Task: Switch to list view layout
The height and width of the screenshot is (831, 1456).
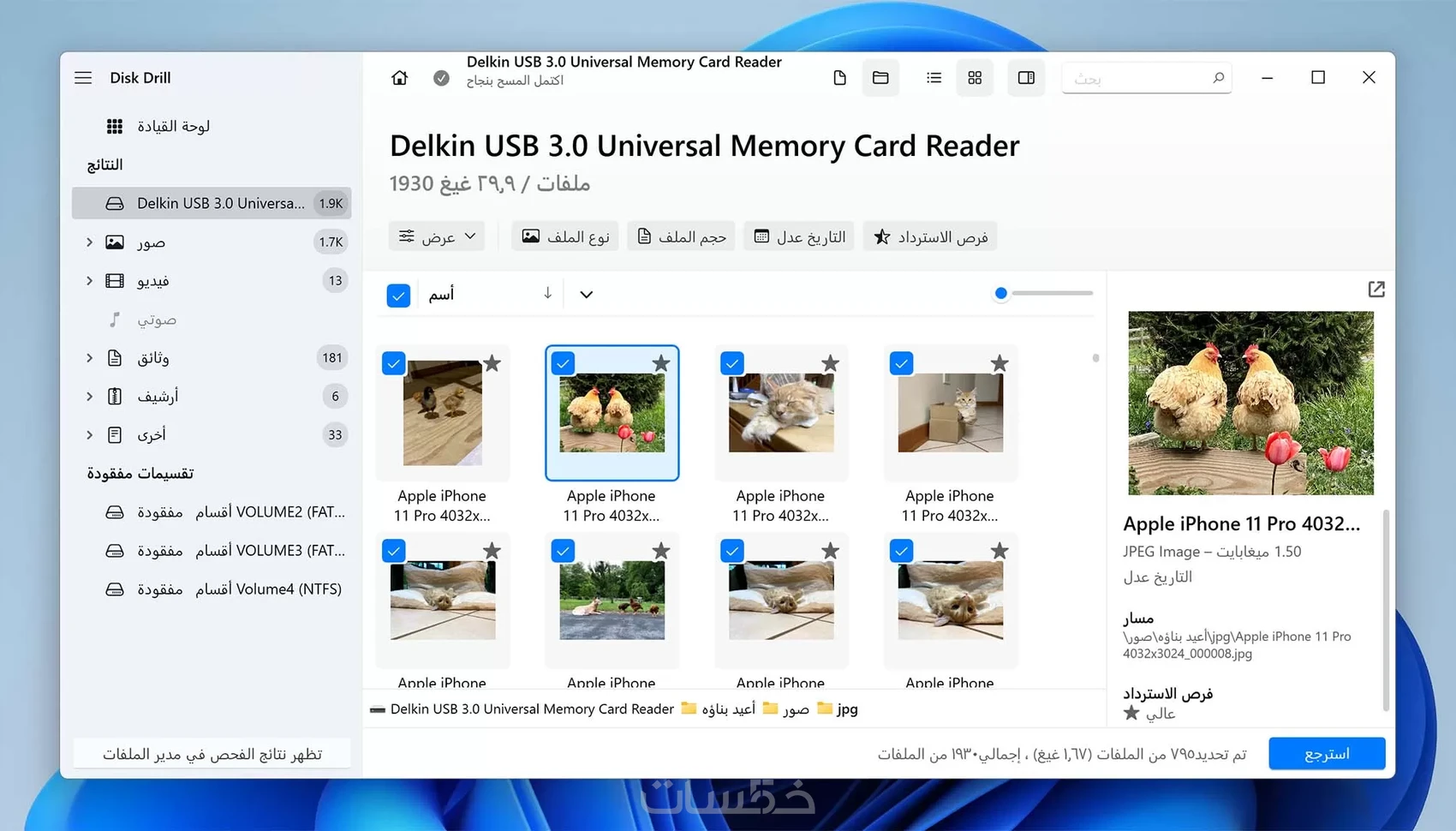Action: pos(934,78)
